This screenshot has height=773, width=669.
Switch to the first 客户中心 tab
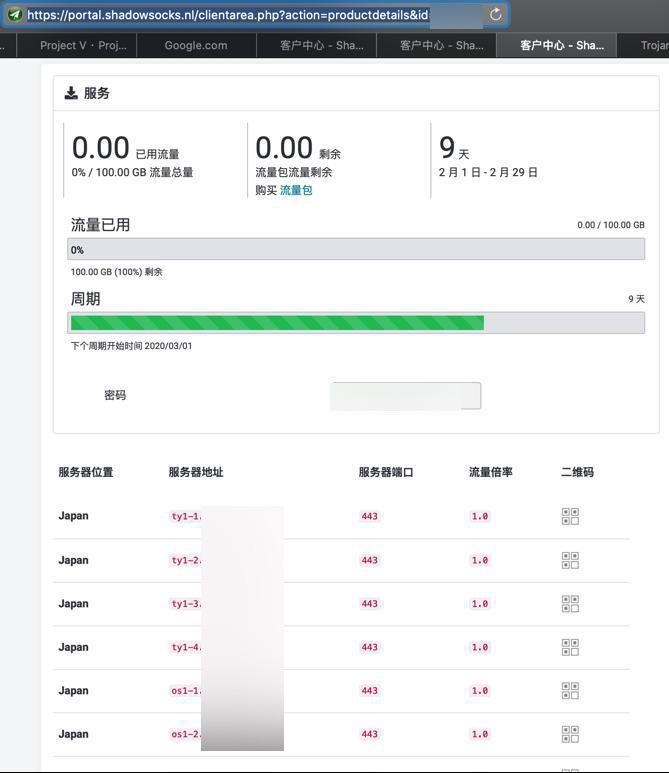[317, 45]
